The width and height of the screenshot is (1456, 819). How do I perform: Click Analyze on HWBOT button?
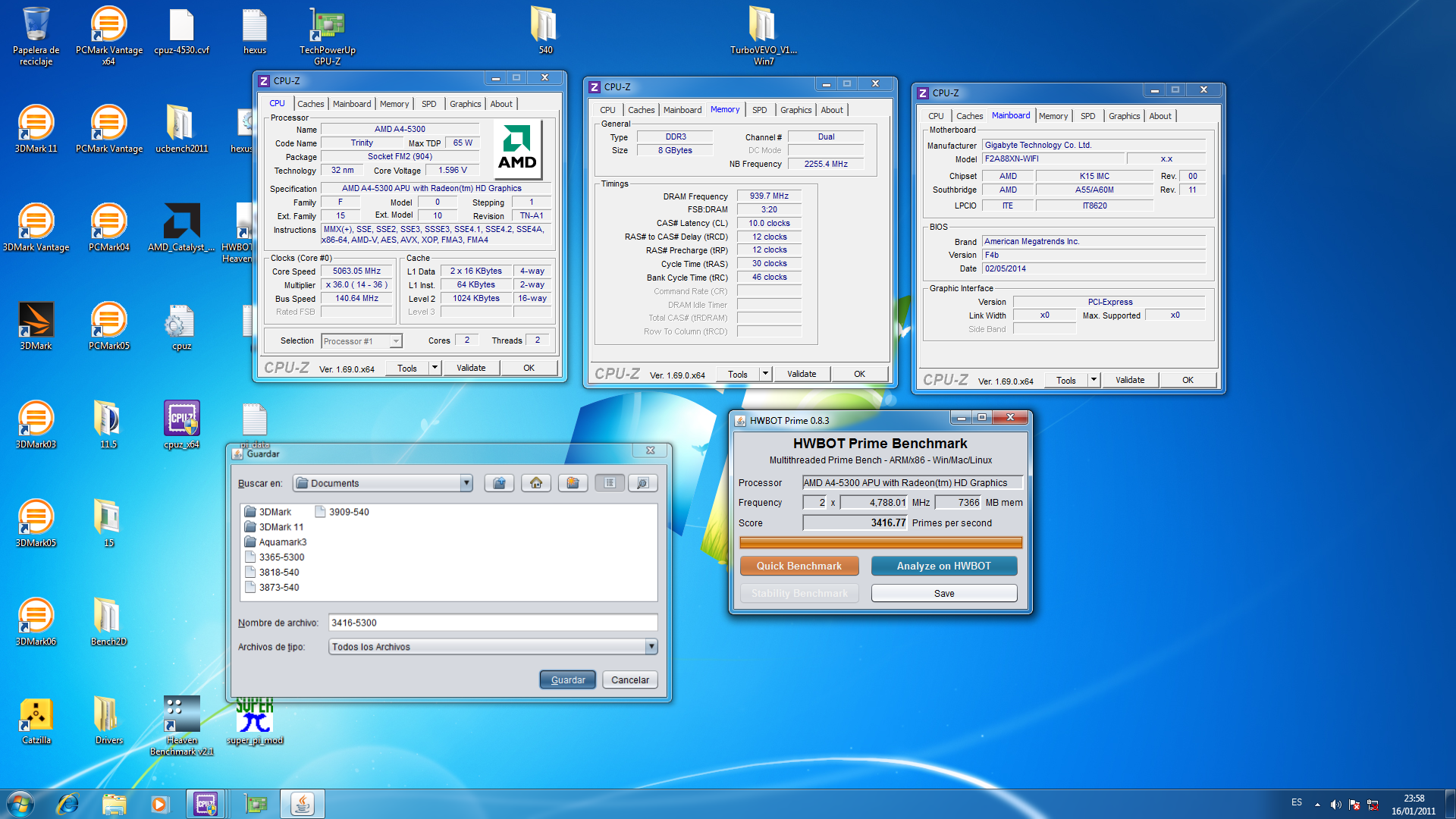tap(944, 566)
